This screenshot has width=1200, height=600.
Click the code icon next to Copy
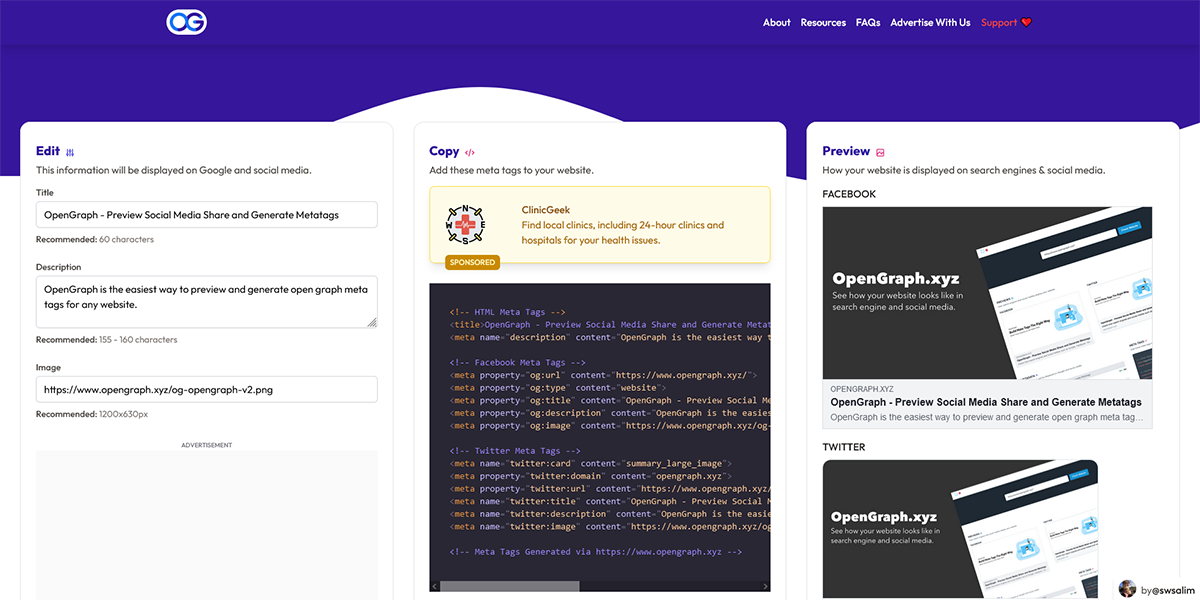click(x=470, y=153)
